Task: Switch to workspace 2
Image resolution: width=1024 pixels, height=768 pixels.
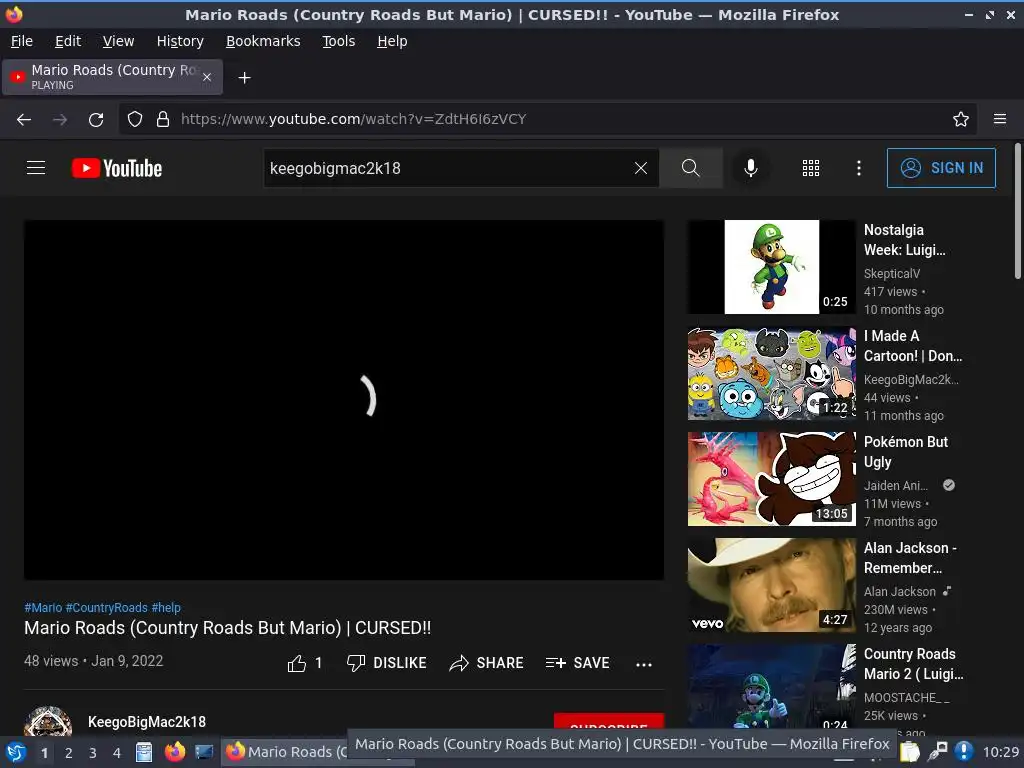Action: tap(69, 753)
